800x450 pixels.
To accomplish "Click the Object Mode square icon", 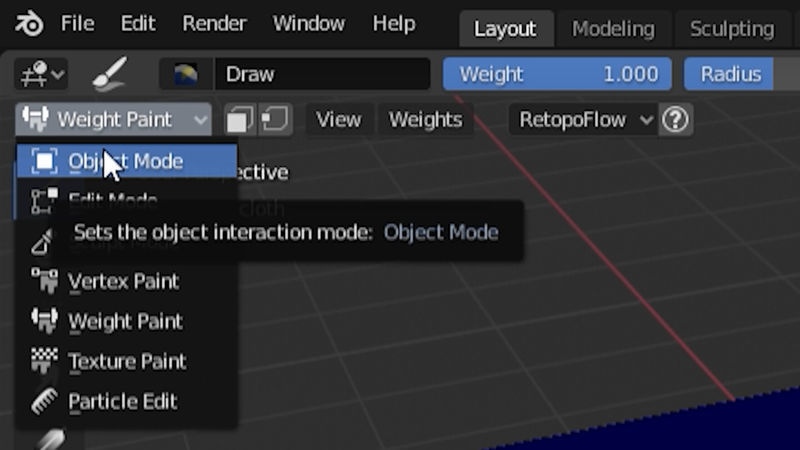I will coord(44,161).
